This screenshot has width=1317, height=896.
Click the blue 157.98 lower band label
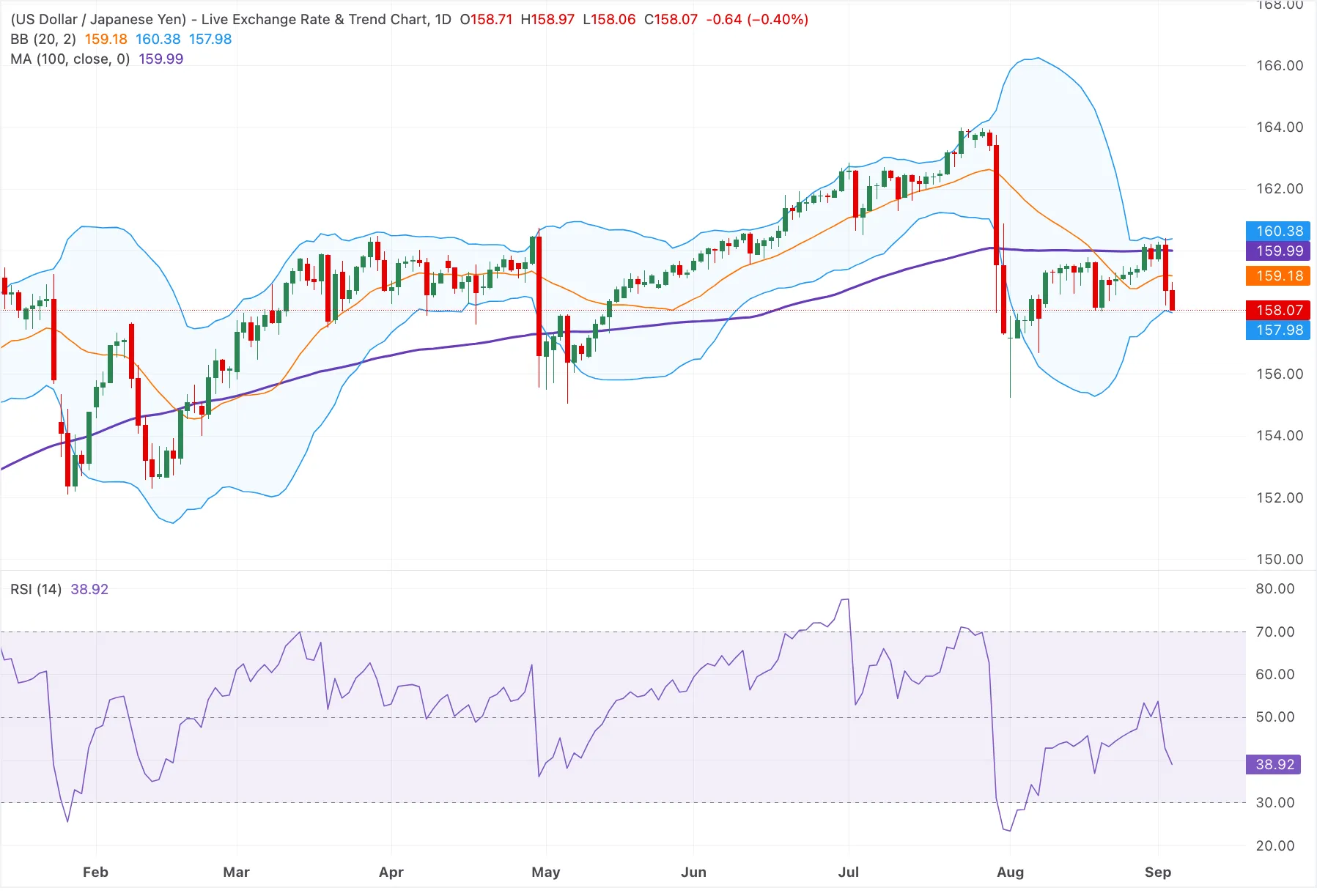coord(1280,330)
